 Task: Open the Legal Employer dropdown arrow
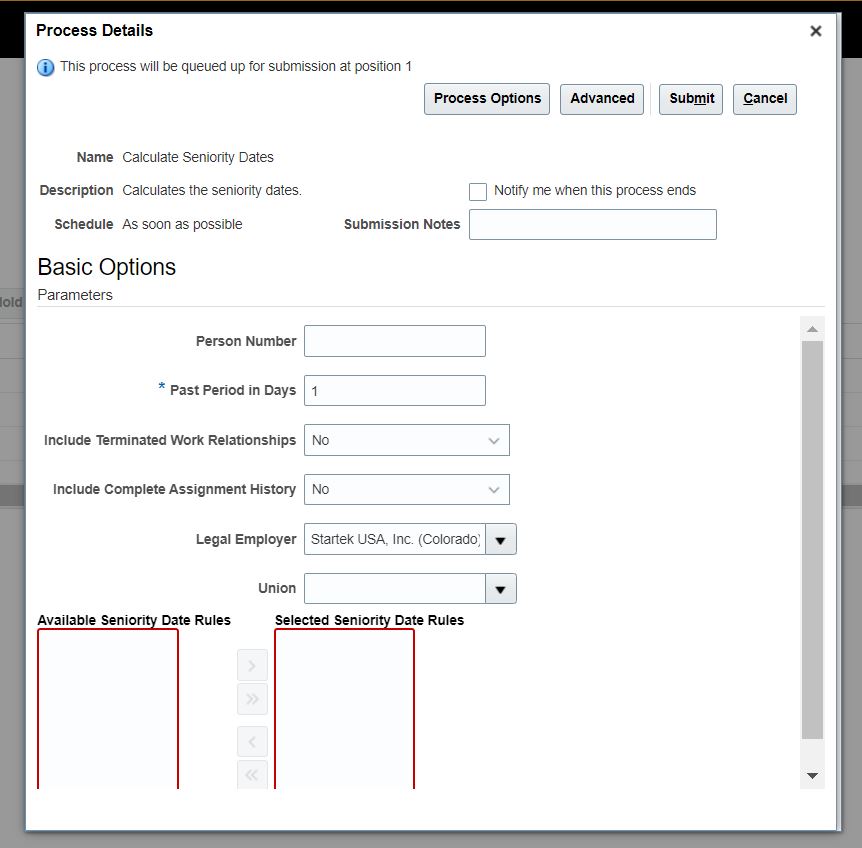500,538
